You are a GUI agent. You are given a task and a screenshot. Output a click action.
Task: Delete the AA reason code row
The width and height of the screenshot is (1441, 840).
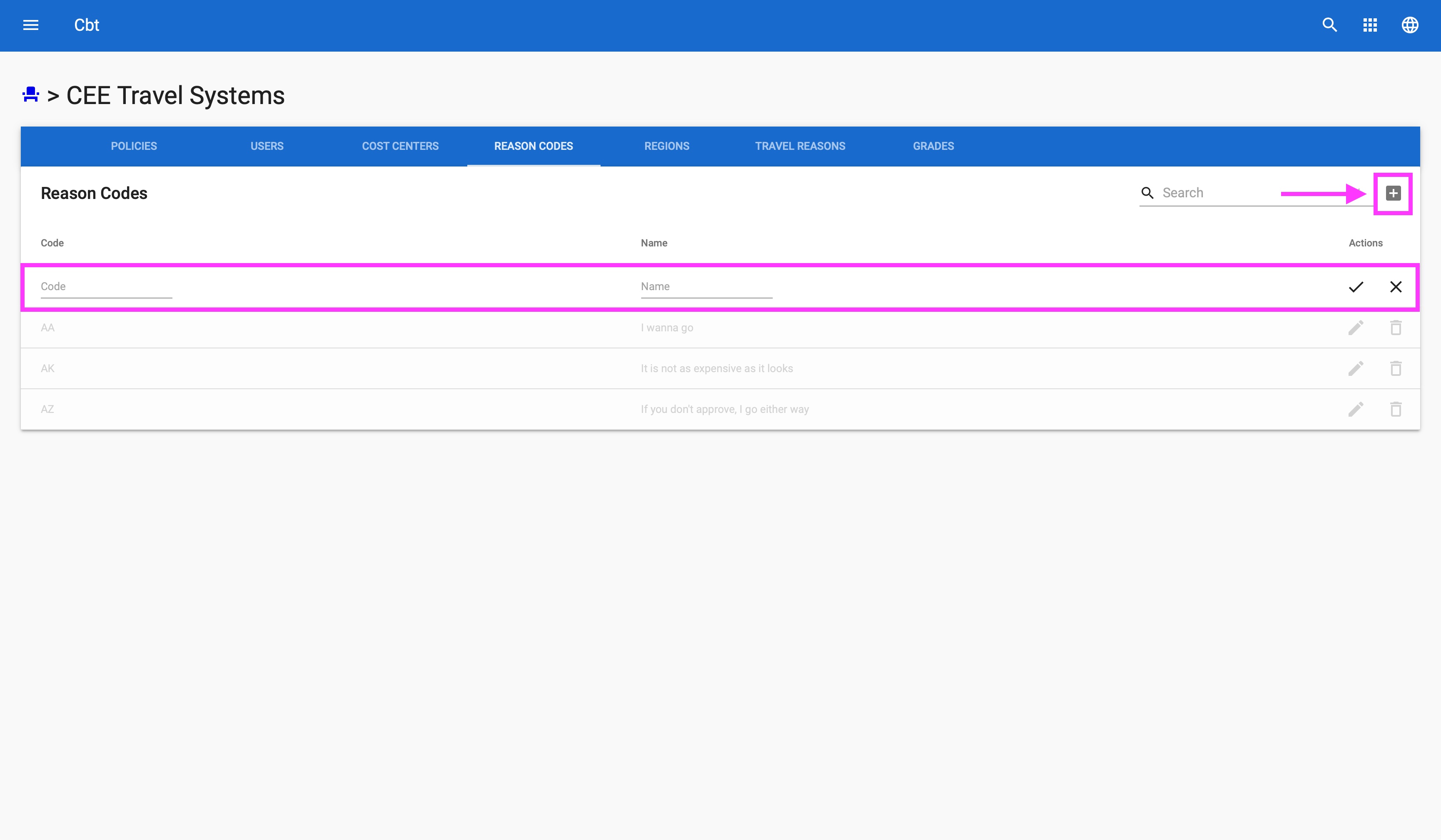[1396, 328]
